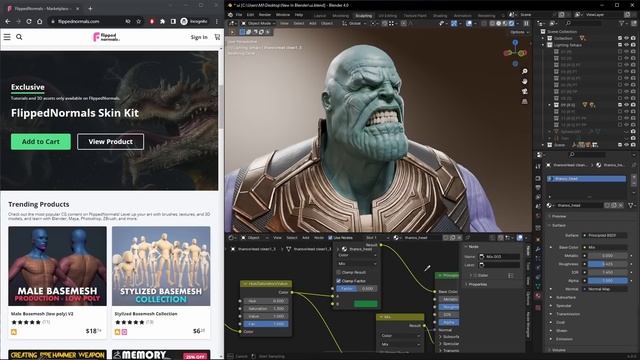The image size is (640, 360).
Task: Pause viewport rendering with the pause icon
Action: [x=526, y=23]
